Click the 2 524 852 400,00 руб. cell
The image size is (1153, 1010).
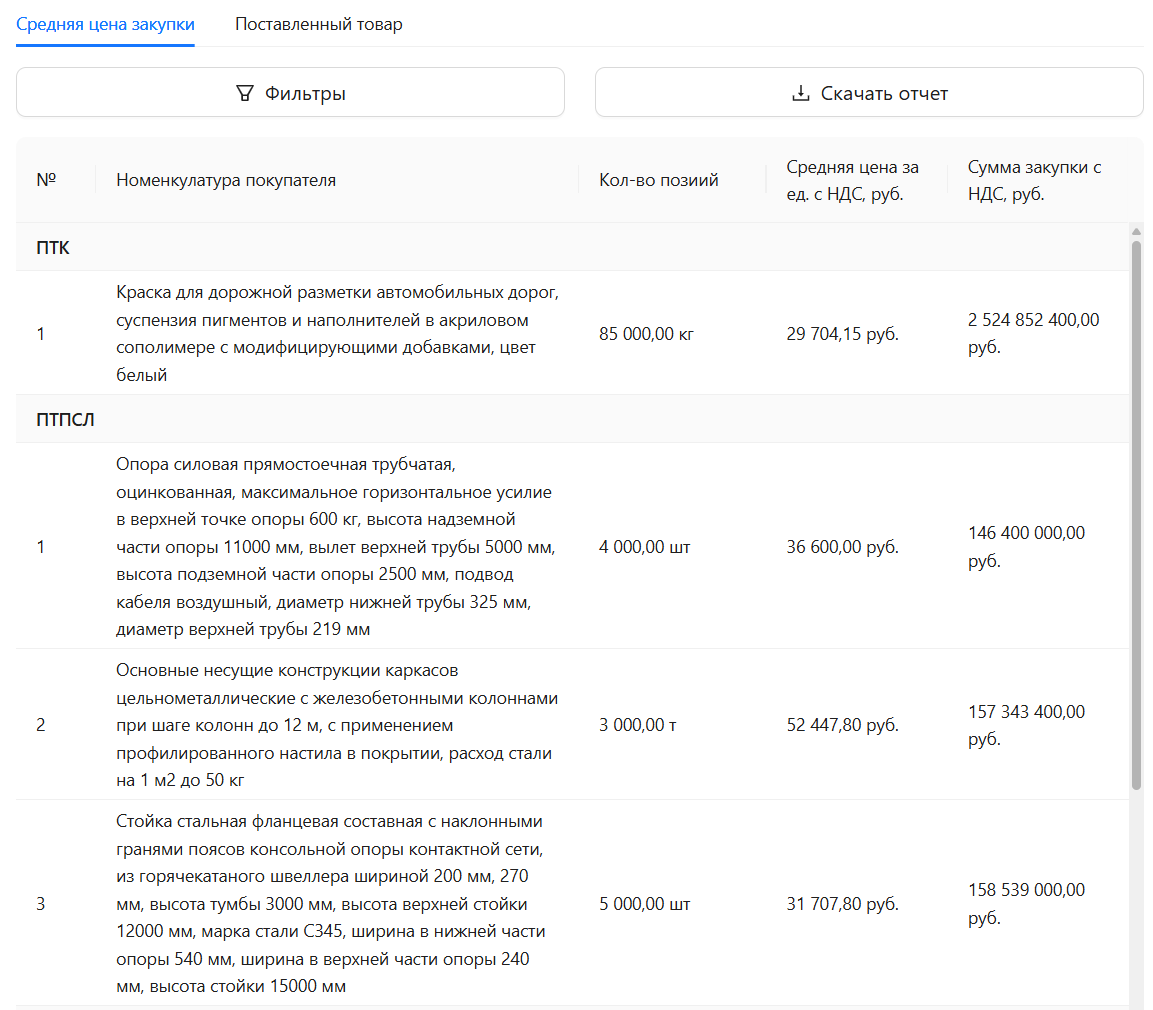[1033, 333]
